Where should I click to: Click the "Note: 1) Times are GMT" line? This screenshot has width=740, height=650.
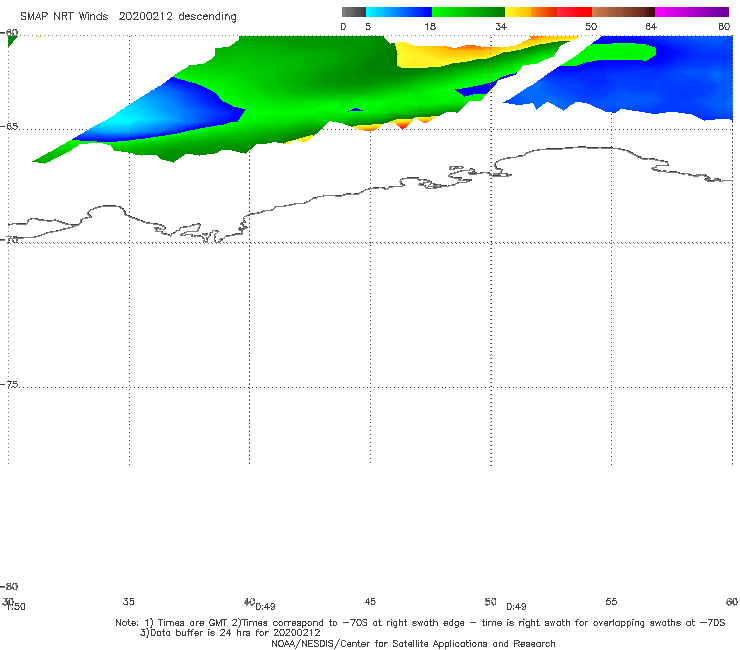(x=420, y=623)
